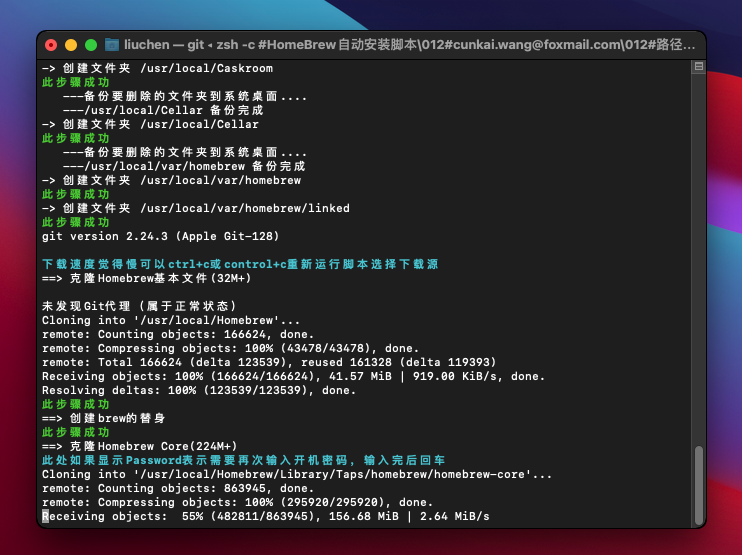This screenshot has height=555, width=742.
Task: Click the line '创建文件夹 /usr/local/var/homebrew/linked'
Action: (196, 208)
